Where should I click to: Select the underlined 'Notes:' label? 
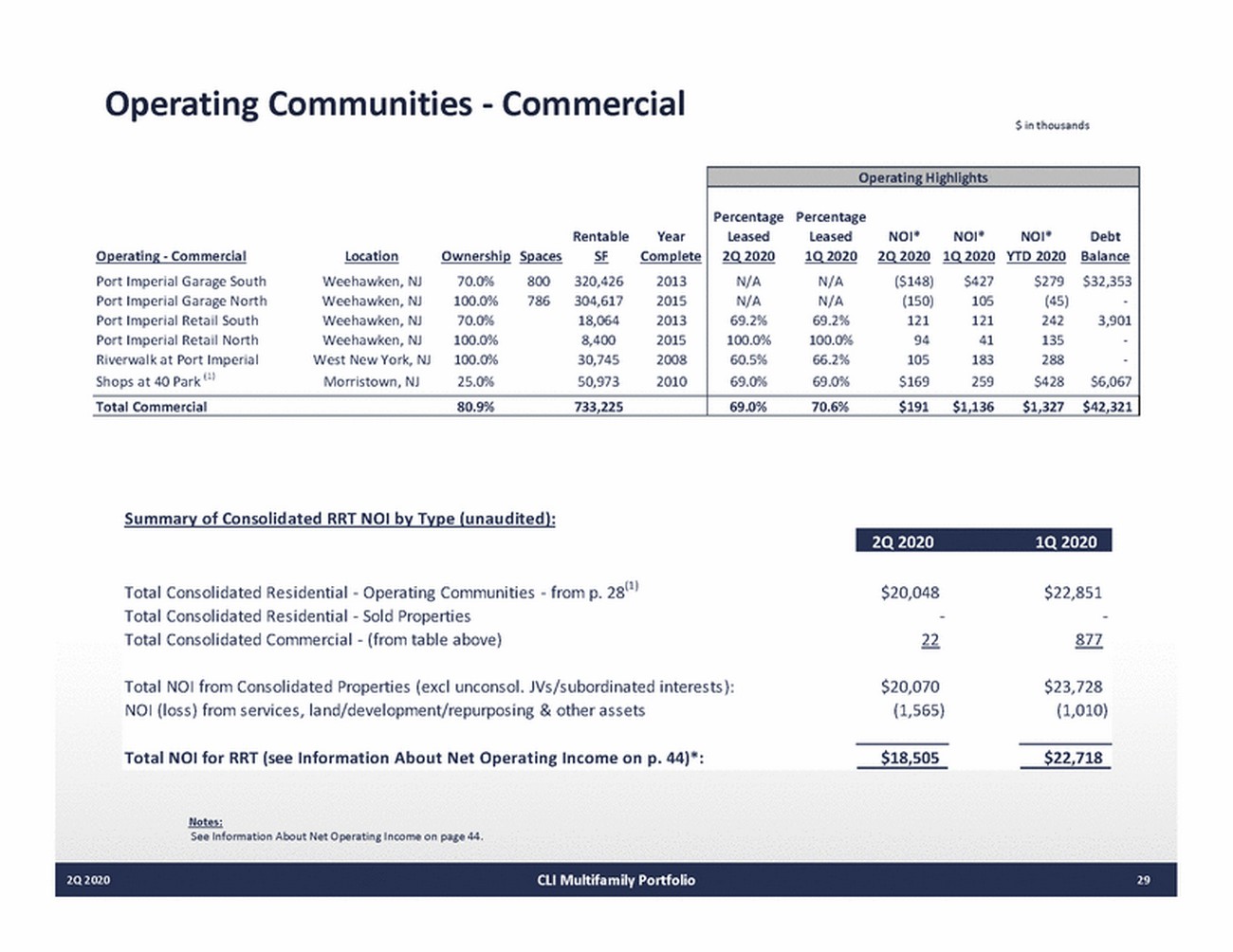pos(205,822)
